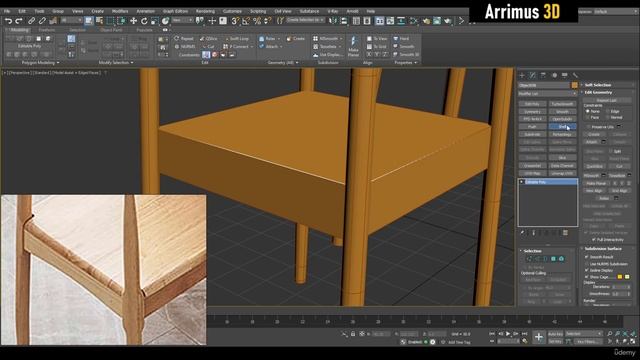Image resolution: width=640 pixels, height=360 pixels.
Task: Click the Configure Modifier Sets icon
Action: click(x=565, y=233)
